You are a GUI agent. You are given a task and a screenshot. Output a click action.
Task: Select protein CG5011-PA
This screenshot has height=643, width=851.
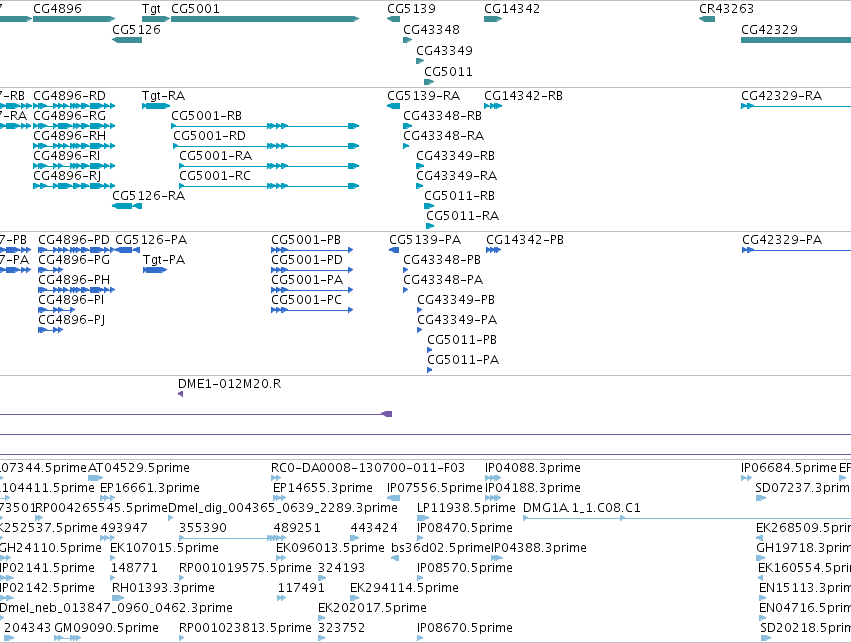(463, 360)
